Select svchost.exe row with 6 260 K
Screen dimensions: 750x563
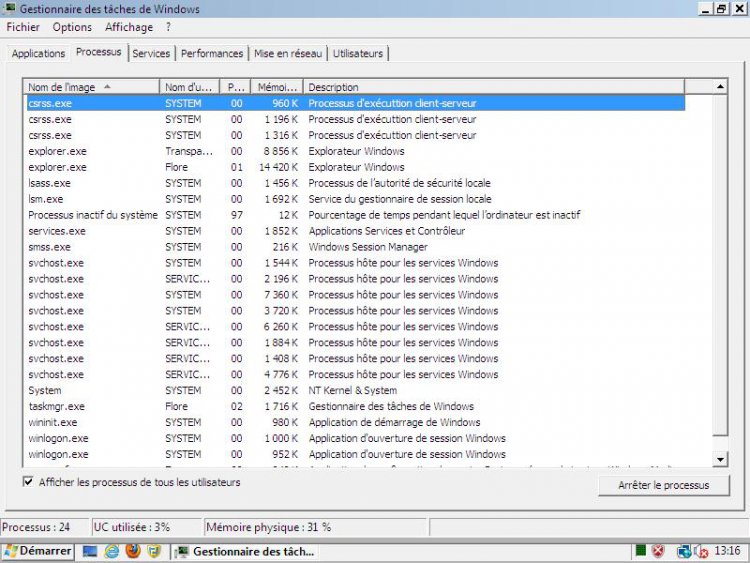[356, 327]
